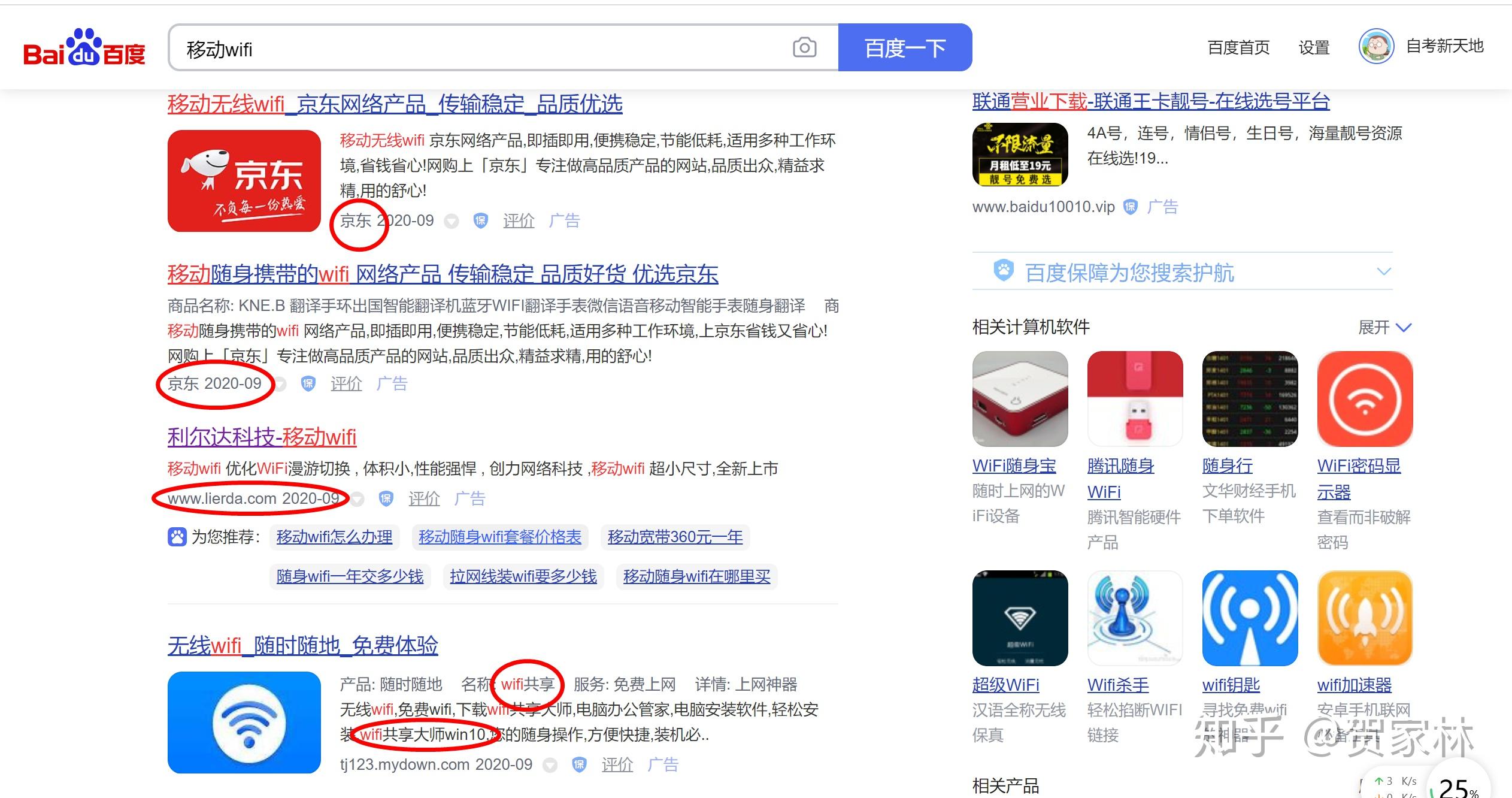1512x798 pixels.
Task: Click 评价 under the first 京东 result
Action: 519,220
